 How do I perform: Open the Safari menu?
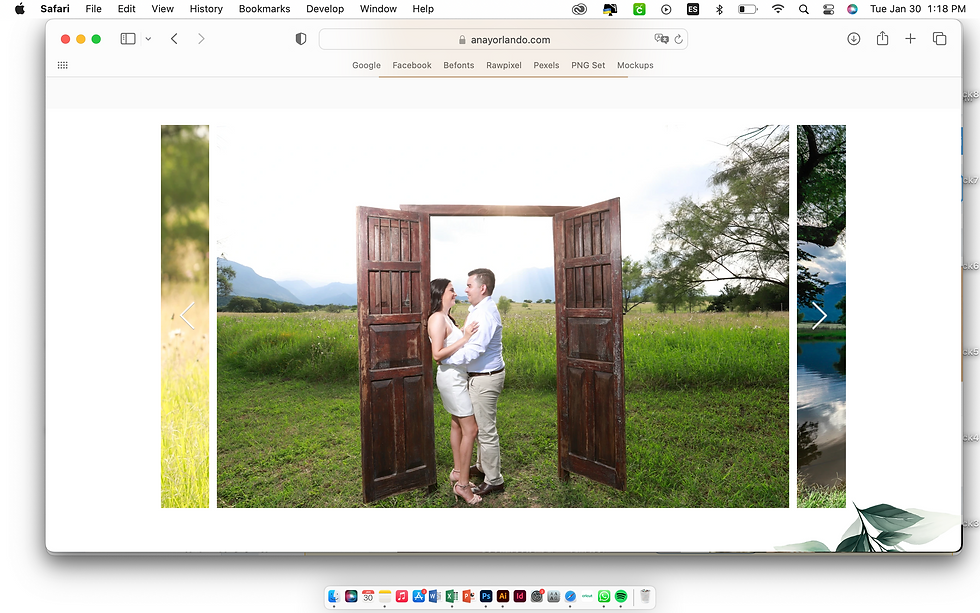pyautogui.click(x=55, y=9)
